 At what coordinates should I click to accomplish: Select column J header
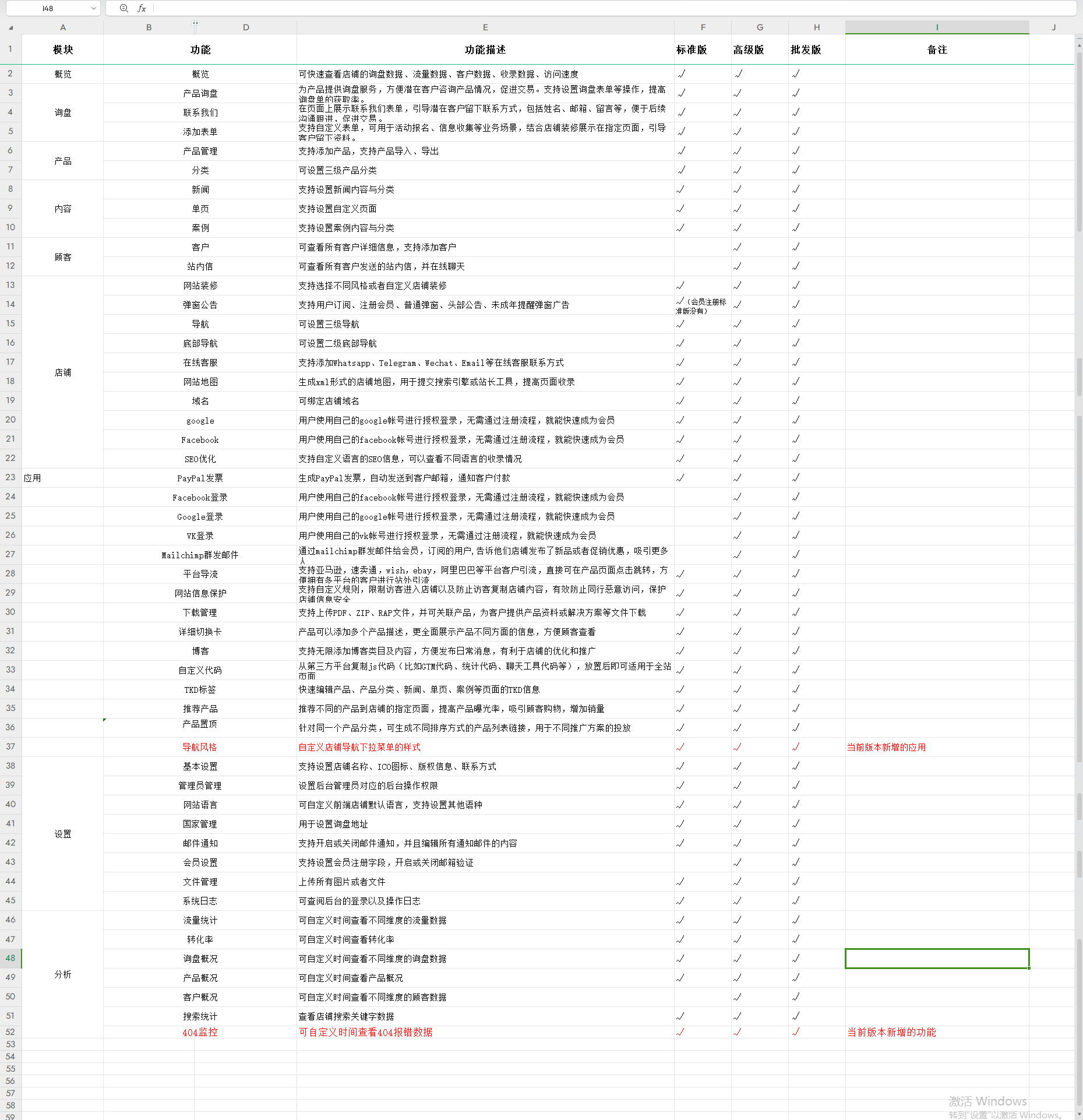click(1053, 27)
